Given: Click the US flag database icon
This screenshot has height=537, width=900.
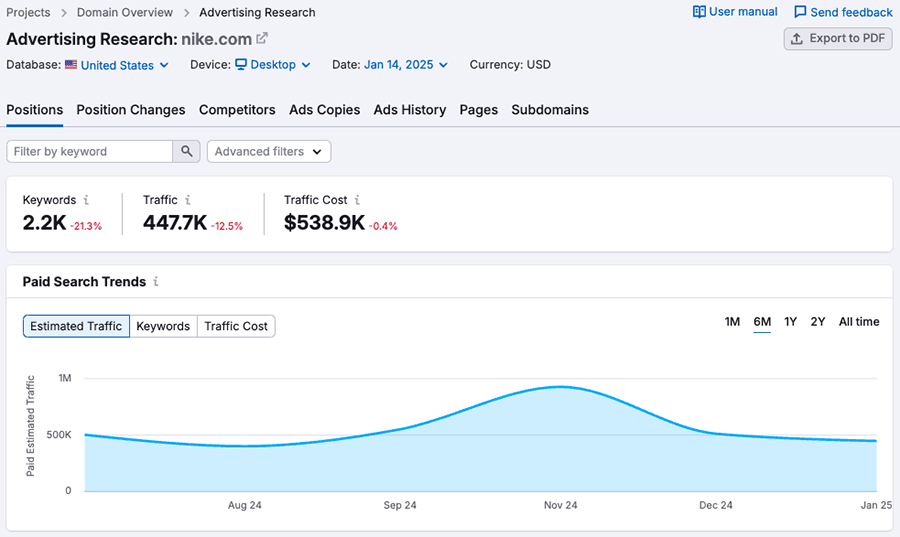Looking at the screenshot, I should (71, 65).
